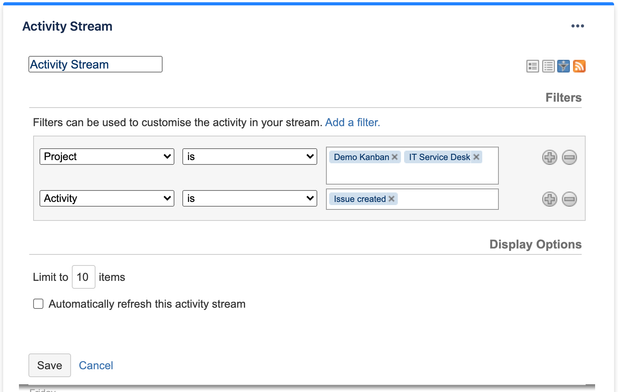
Task: Open the Project row 'is' operator dropdown
Action: (249, 156)
